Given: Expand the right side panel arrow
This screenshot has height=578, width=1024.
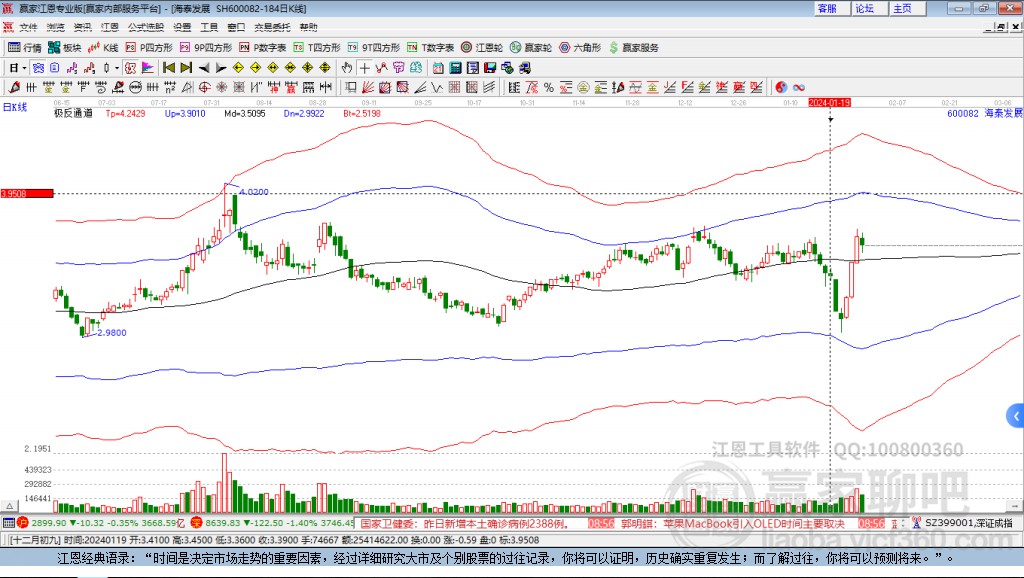Looking at the screenshot, I should [x=1016, y=415].
